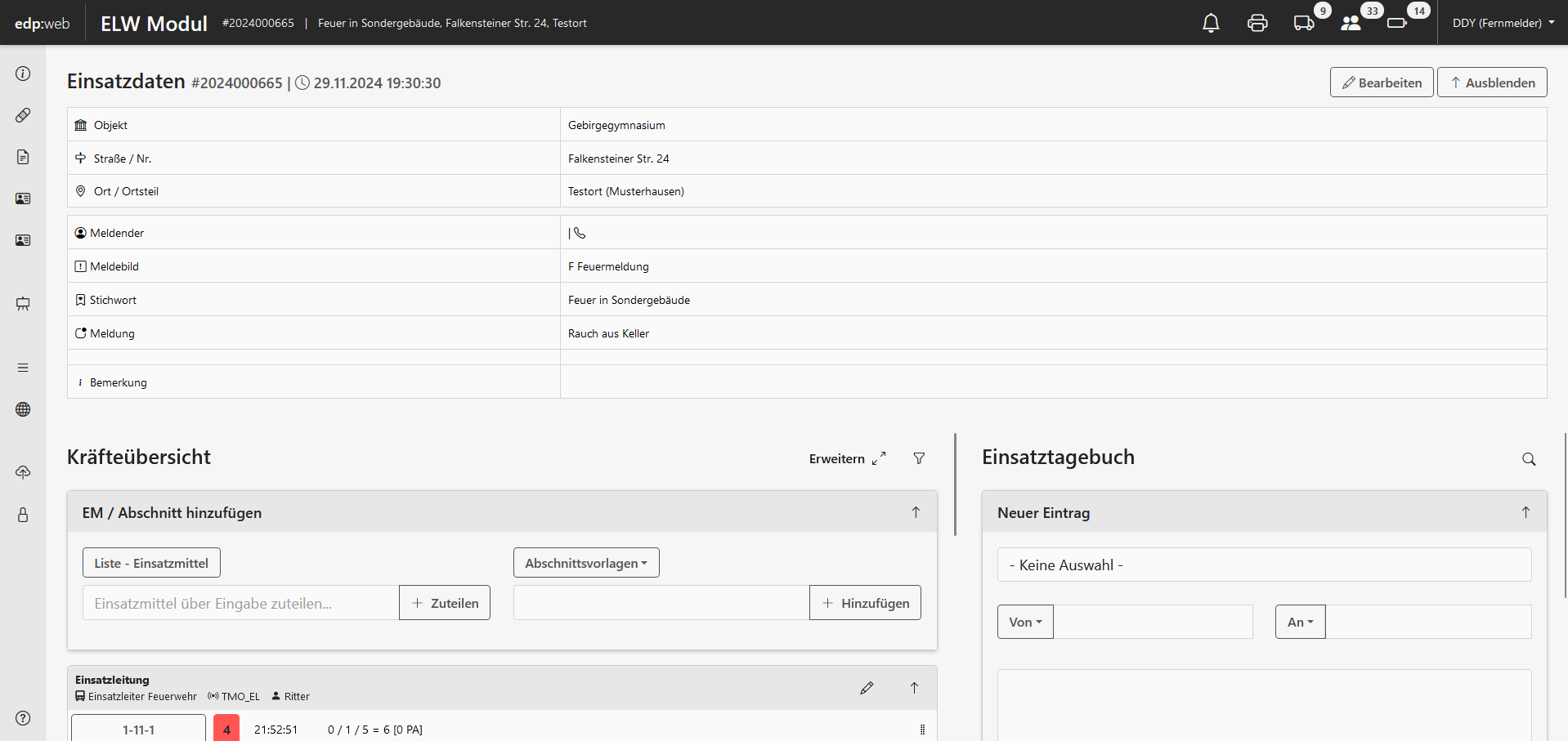This screenshot has height=741, width=1568.
Task: Click the battery icon with badge 14
Action: point(1397,23)
